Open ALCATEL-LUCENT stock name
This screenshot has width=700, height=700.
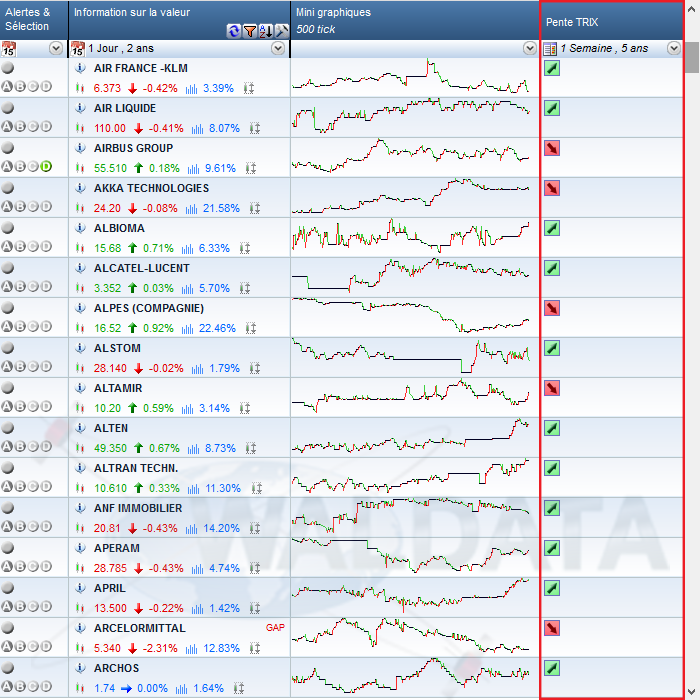pyautogui.click(x=142, y=268)
